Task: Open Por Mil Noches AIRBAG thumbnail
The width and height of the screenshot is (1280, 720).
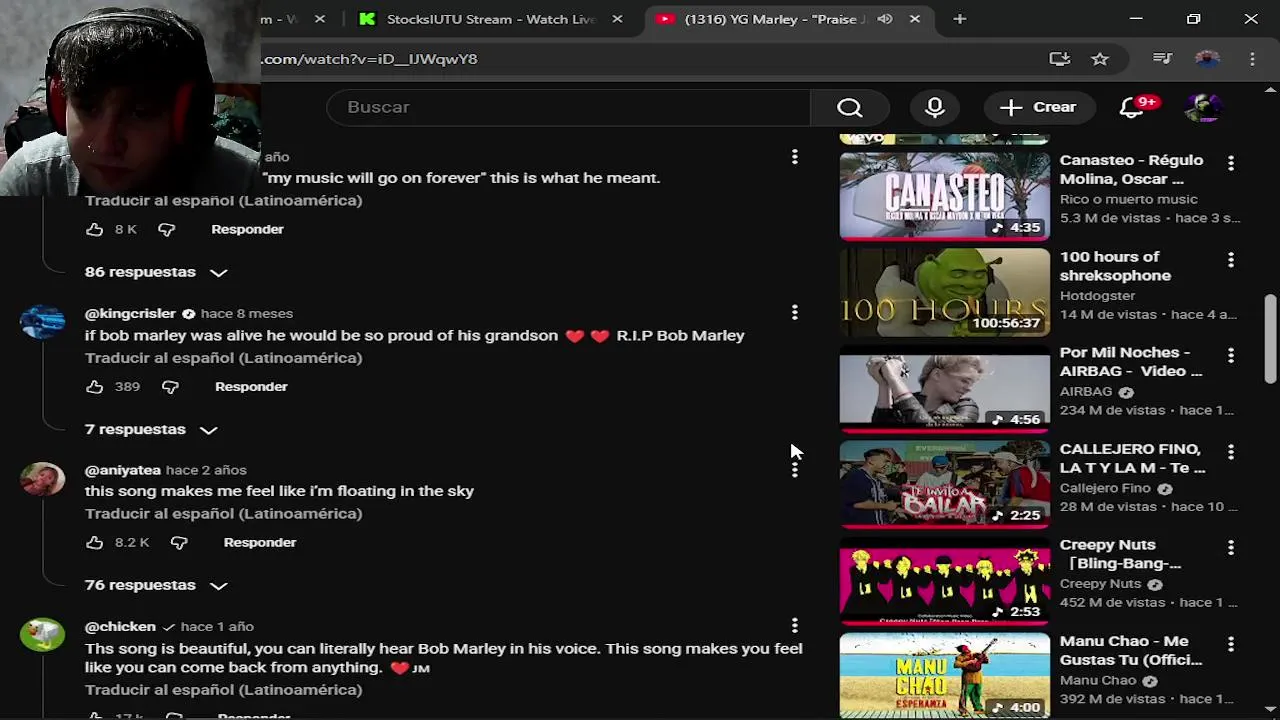Action: tap(945, 388)
